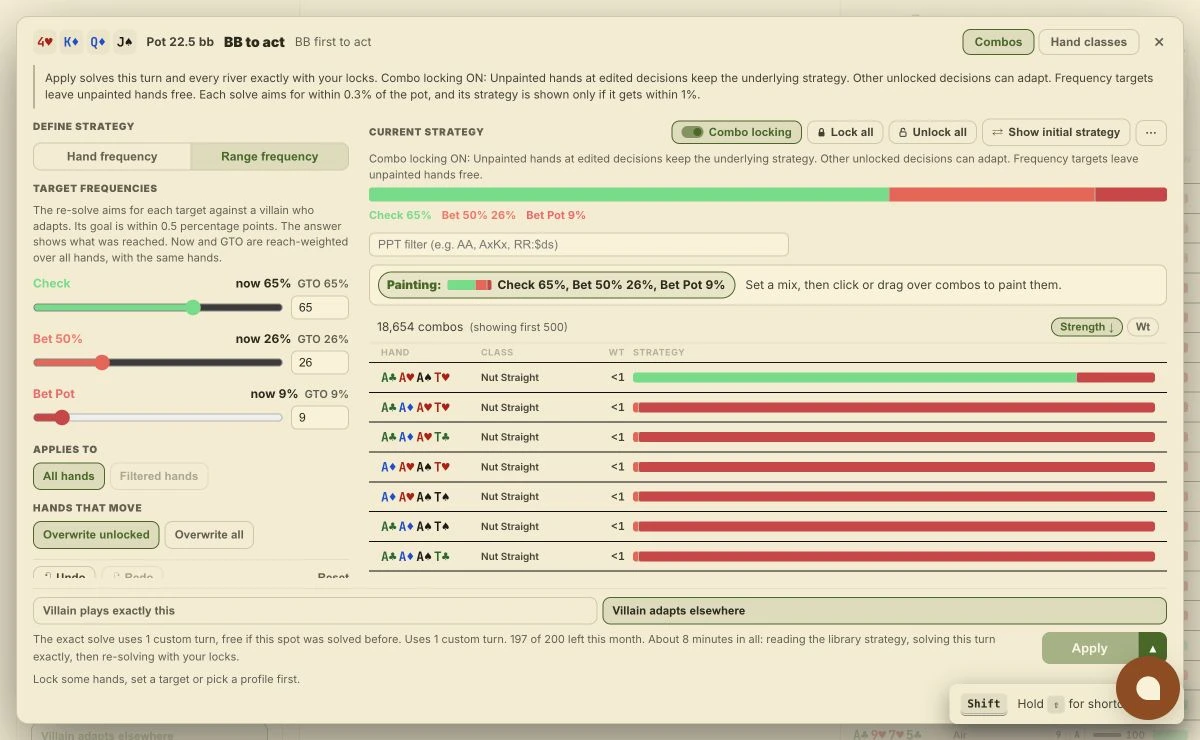This screenshot has height=740, width=1200.
Task: Click the strategy bar of the first Nut Straight row
Action: [894, 378]
